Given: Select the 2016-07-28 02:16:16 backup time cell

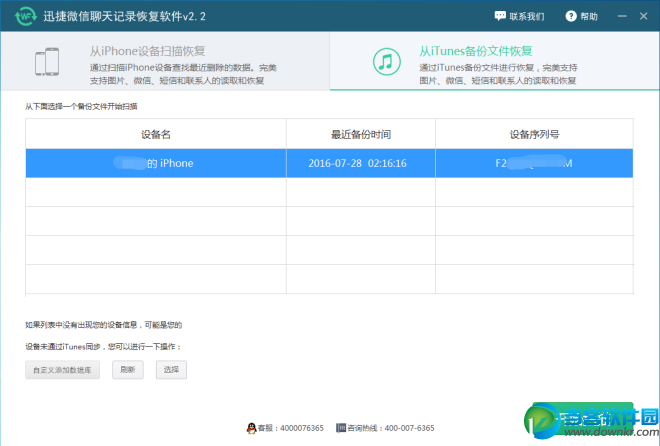Looking at the screenshot, I should point(361,163).
